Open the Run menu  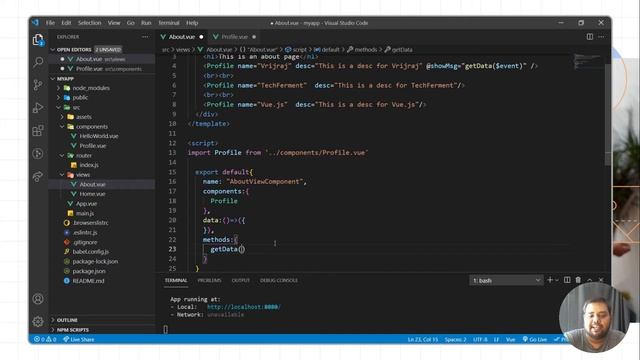[146, 23]
